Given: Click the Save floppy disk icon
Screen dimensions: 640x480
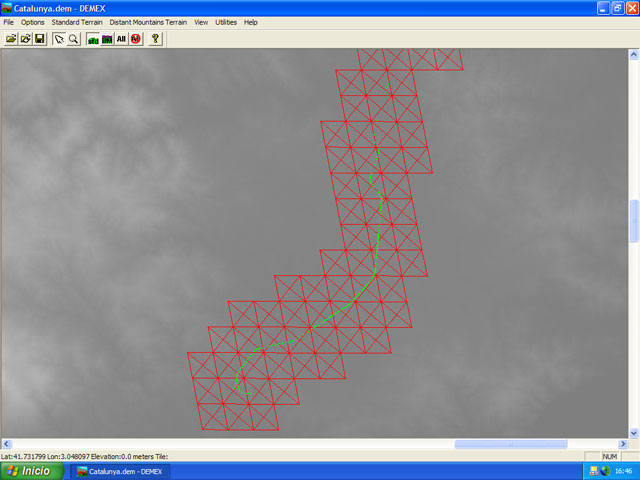Looking at the screenshot, I should tap(39, 38).
